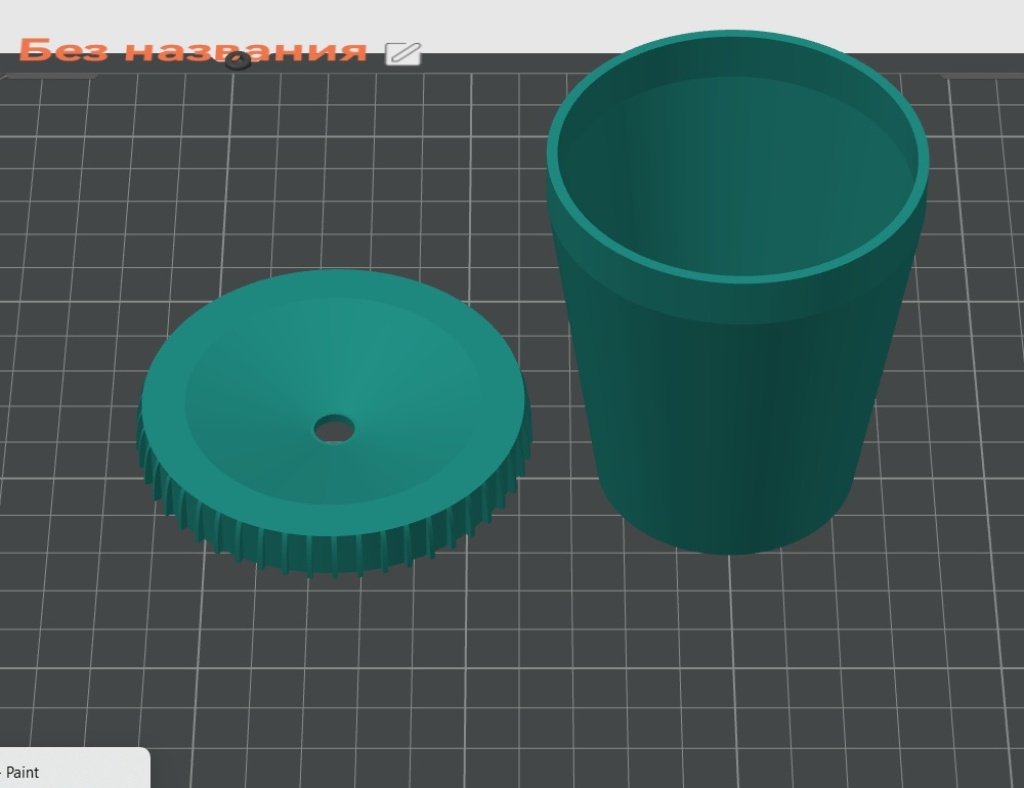Click the build plate corner marker at top right

click(x=982, y=75)
